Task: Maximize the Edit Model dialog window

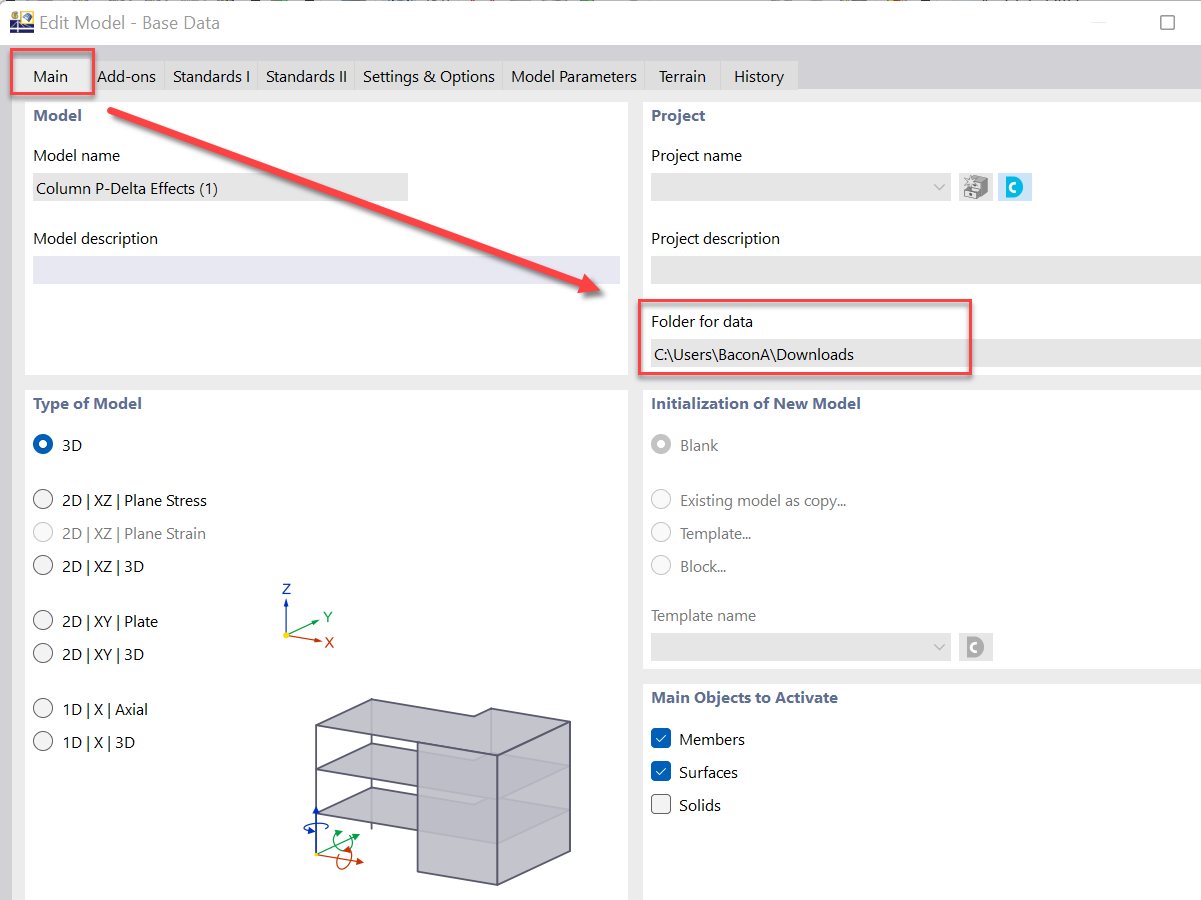Action: coord(1167,22)
